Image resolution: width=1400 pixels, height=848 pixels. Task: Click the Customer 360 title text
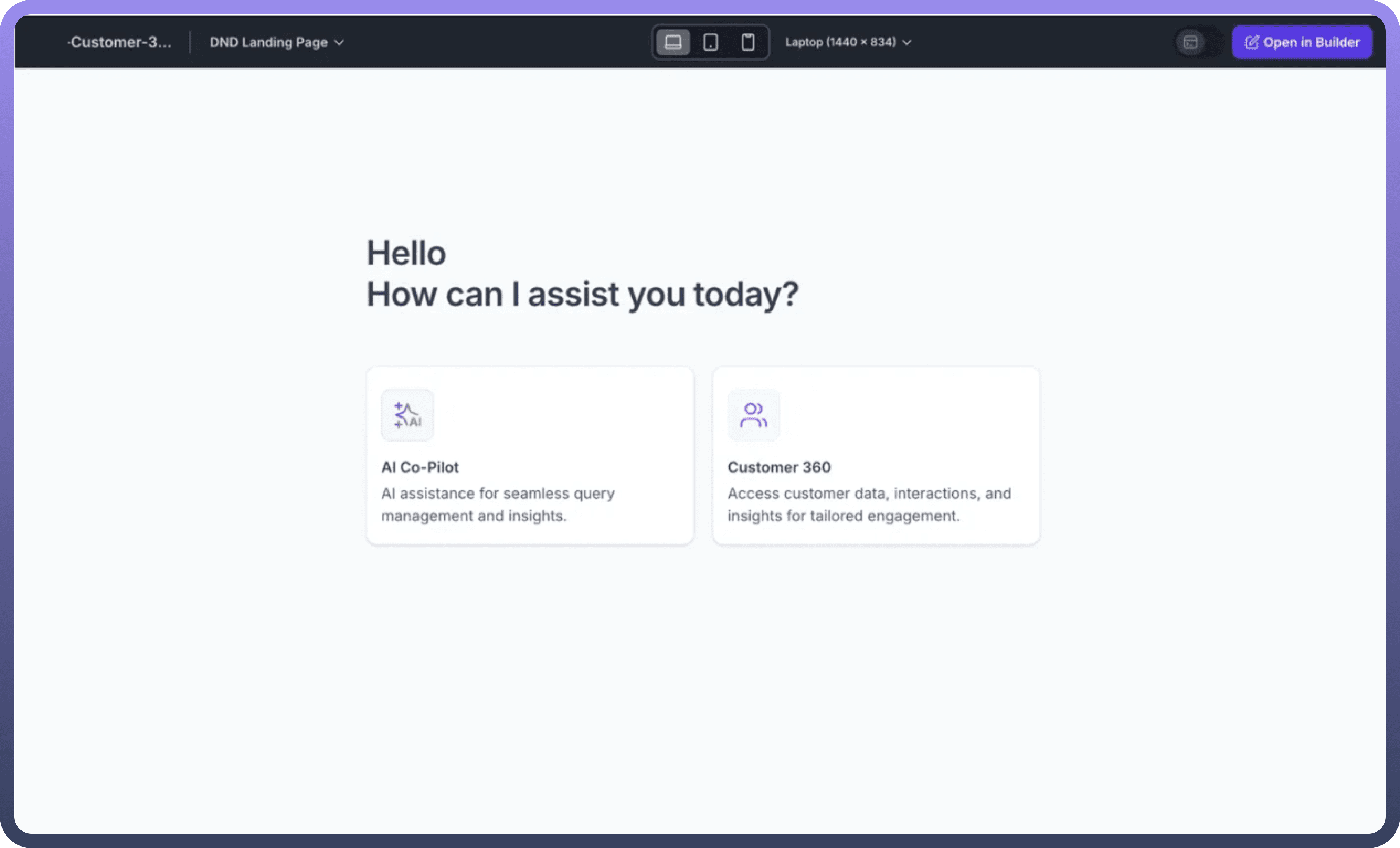tap(779, 467)
